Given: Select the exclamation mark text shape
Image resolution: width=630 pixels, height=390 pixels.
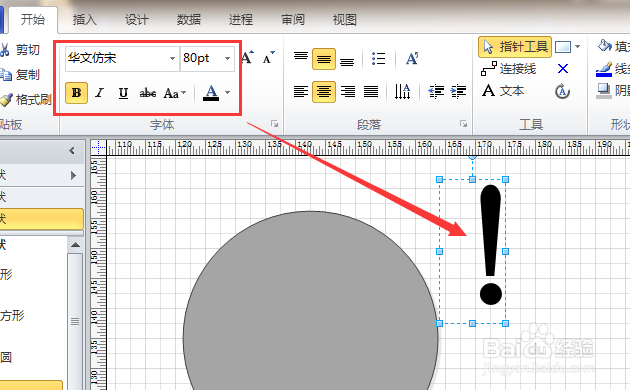Looking at the screenshot, I should point(491,245).
